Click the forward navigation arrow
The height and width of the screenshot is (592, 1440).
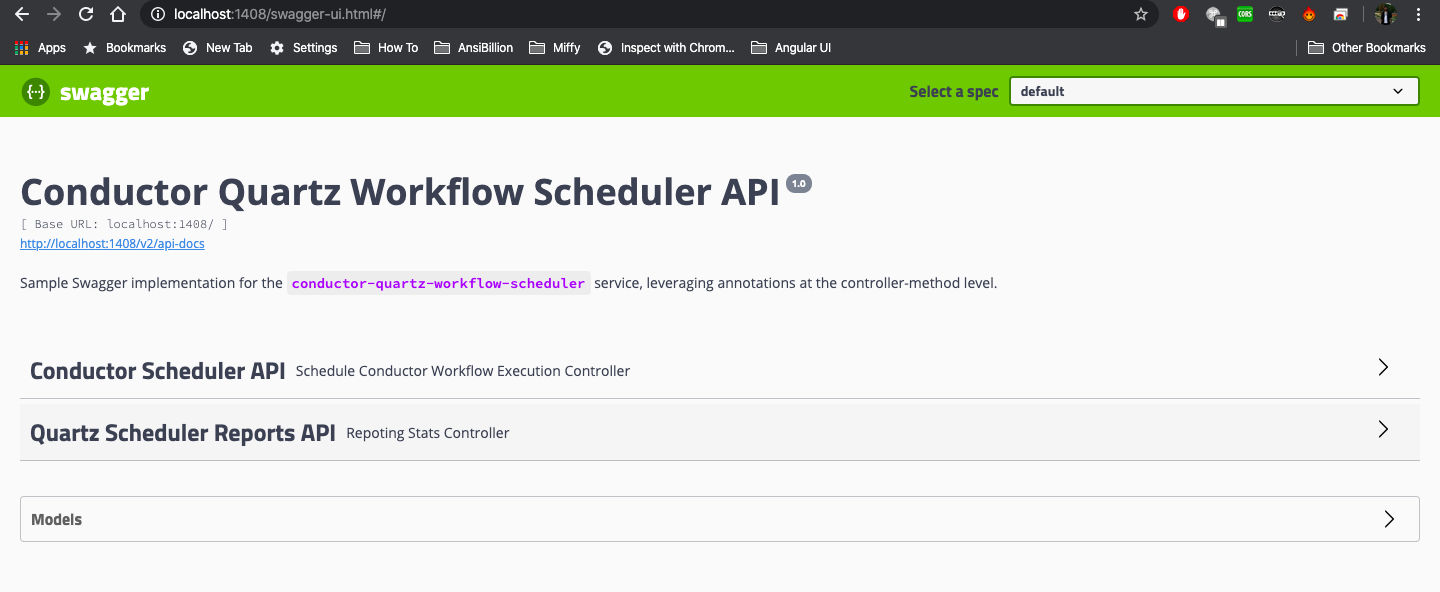point(54,14)
